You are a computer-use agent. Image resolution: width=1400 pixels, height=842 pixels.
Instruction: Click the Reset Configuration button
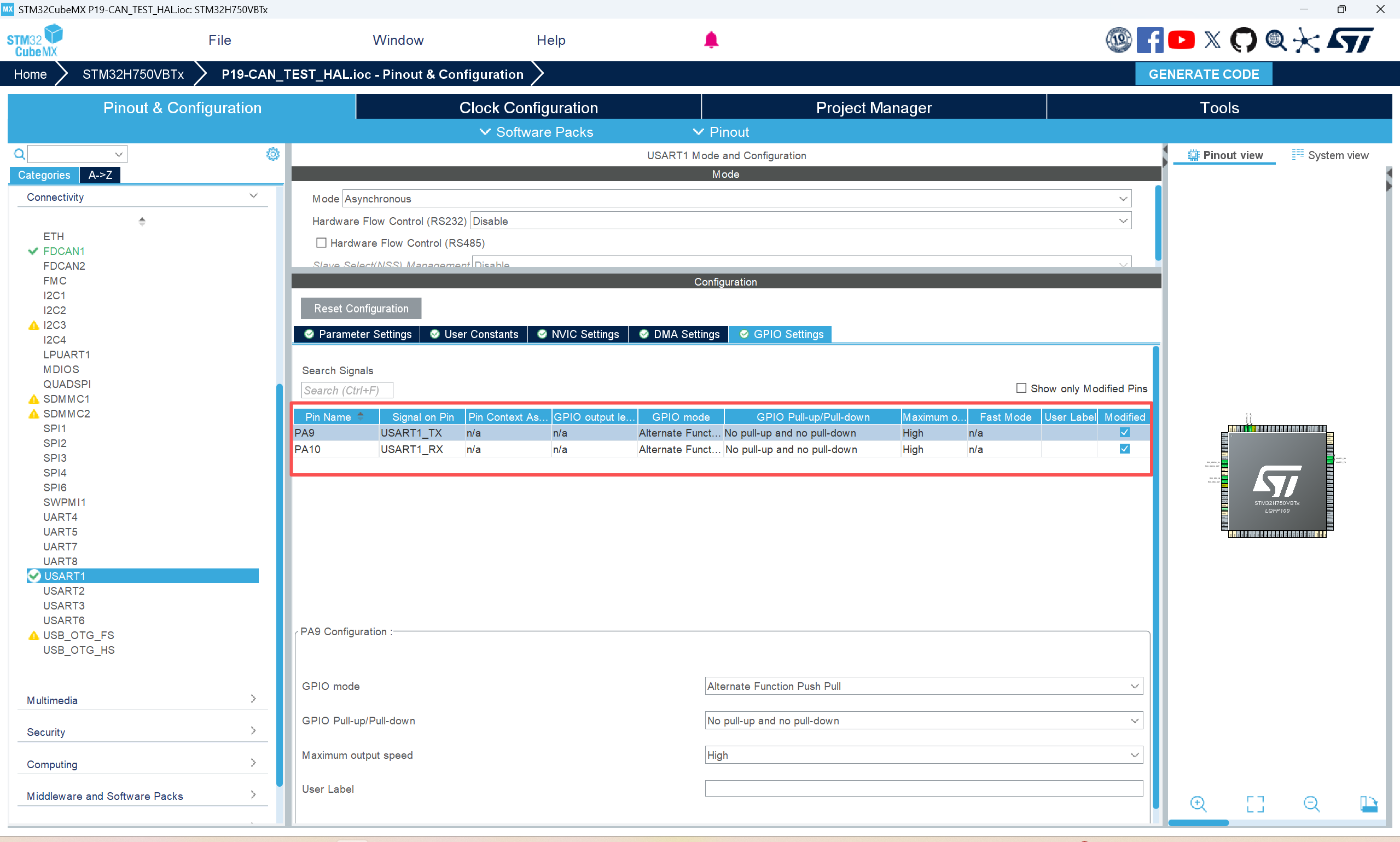[x=361, y=309]
